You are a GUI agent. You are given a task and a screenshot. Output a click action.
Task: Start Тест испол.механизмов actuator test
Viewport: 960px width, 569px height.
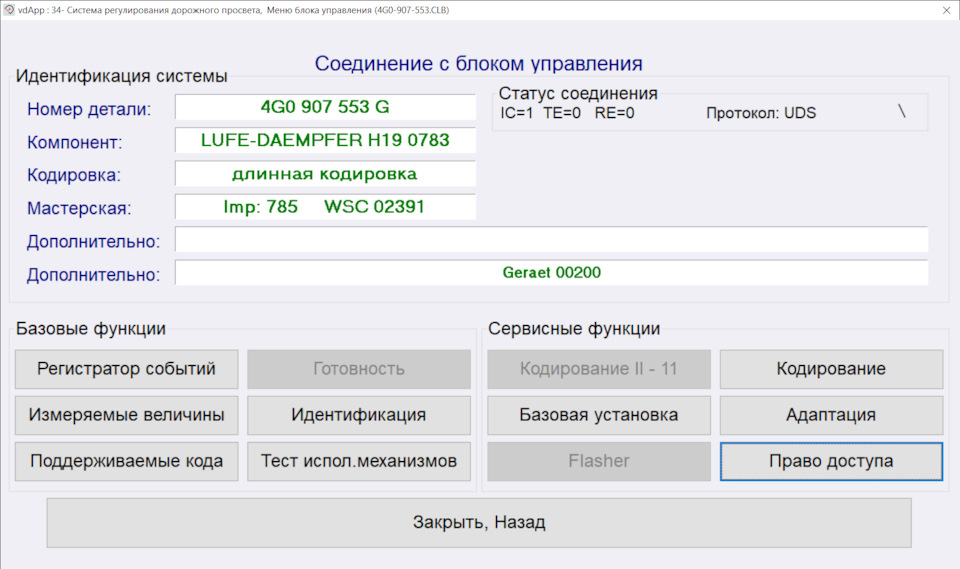(359, 462)
